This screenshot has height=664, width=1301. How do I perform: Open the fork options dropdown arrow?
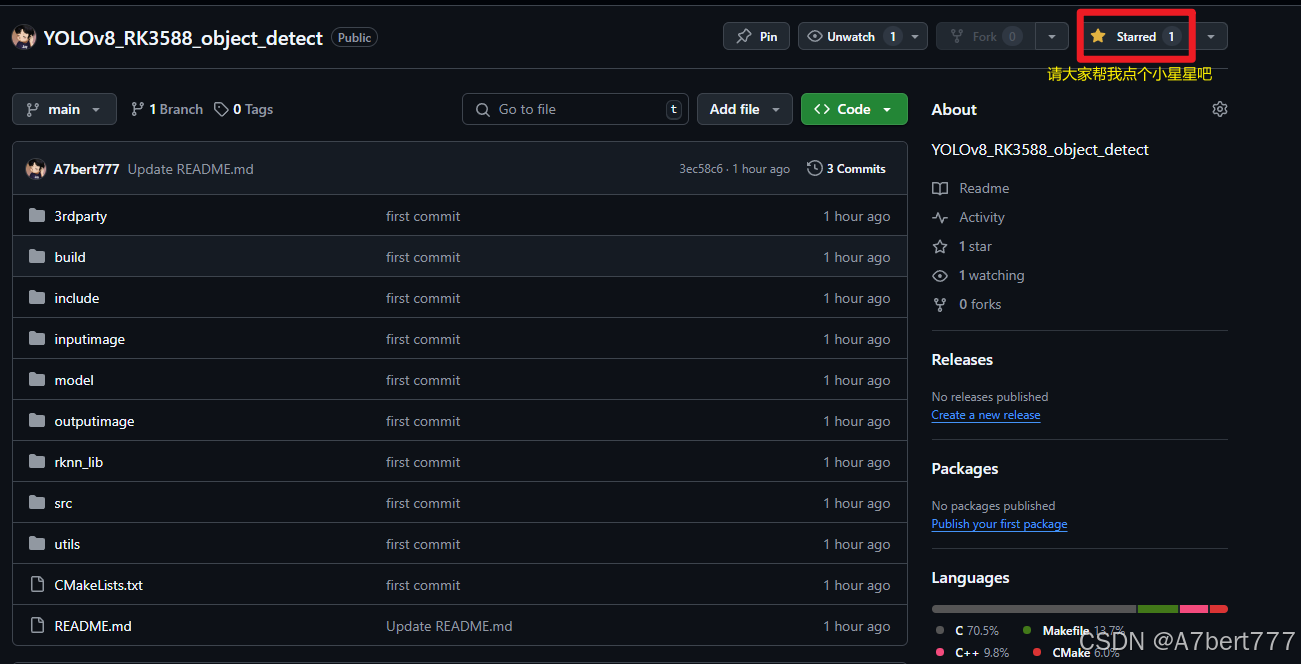coord(1051,36)
